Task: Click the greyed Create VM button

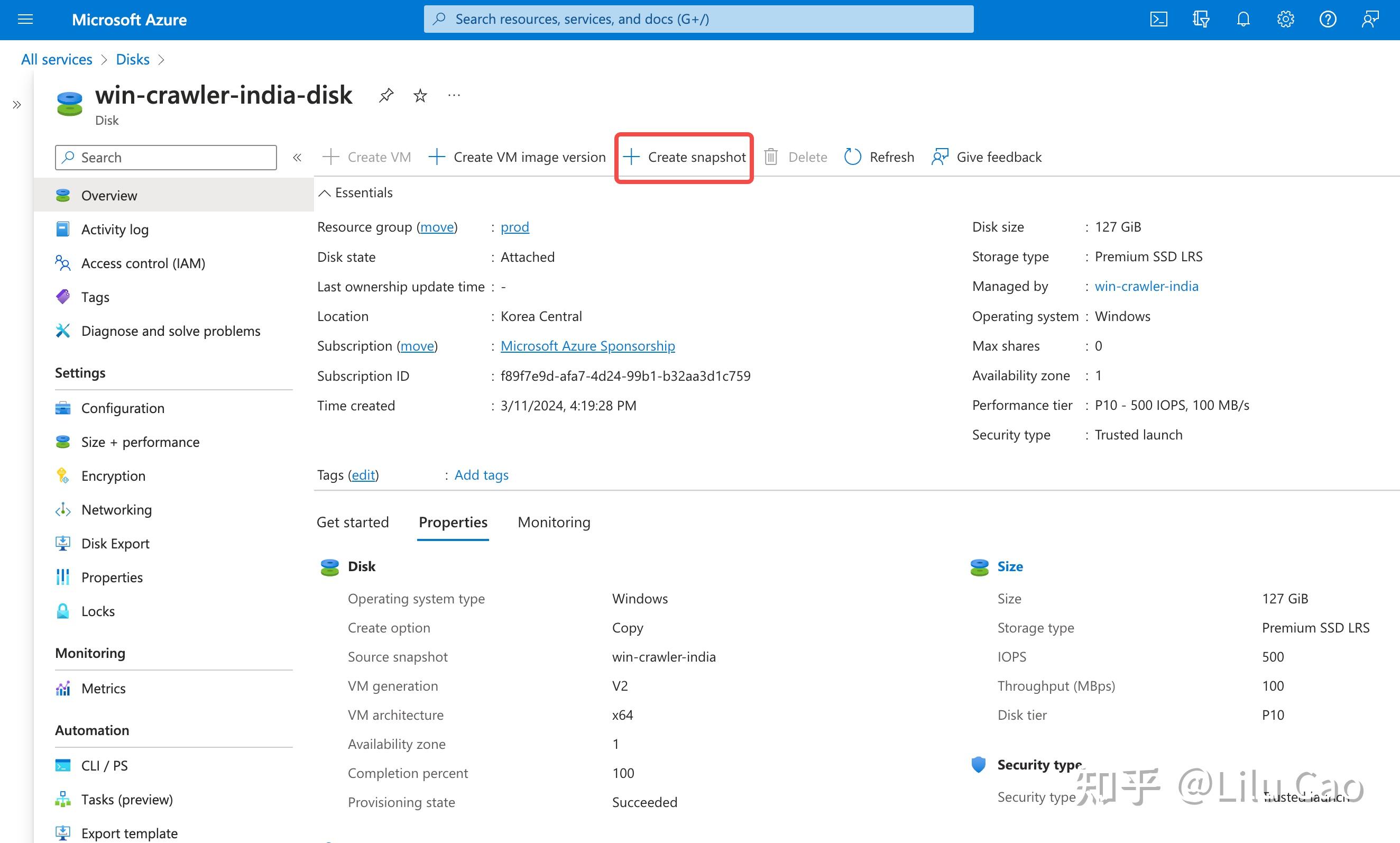Action: (367, 157)
